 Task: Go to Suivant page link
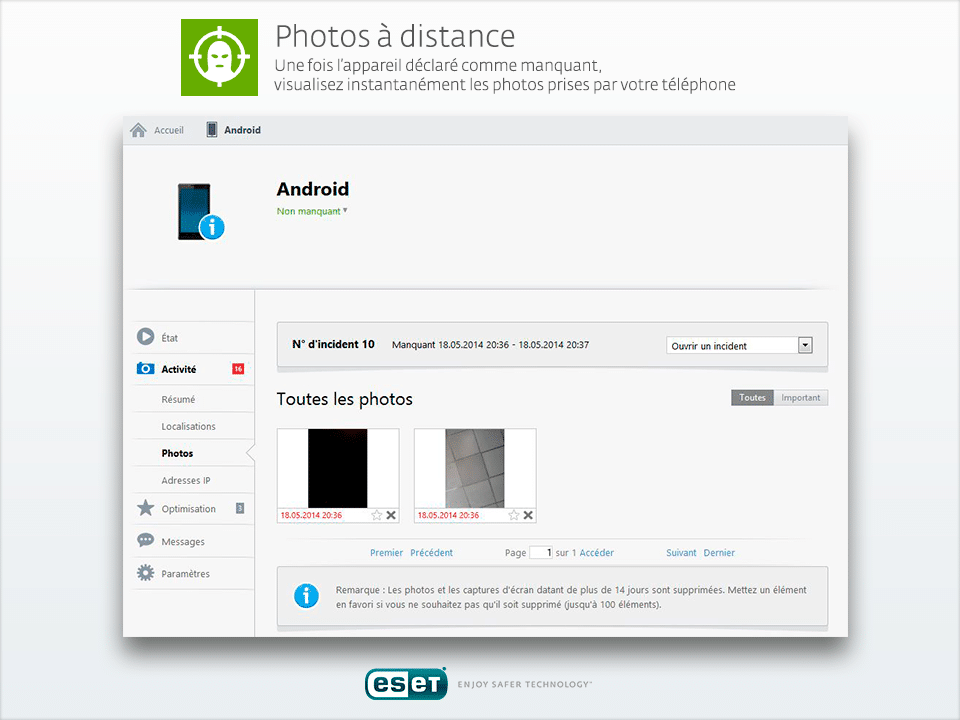click(x=681, y=553)
